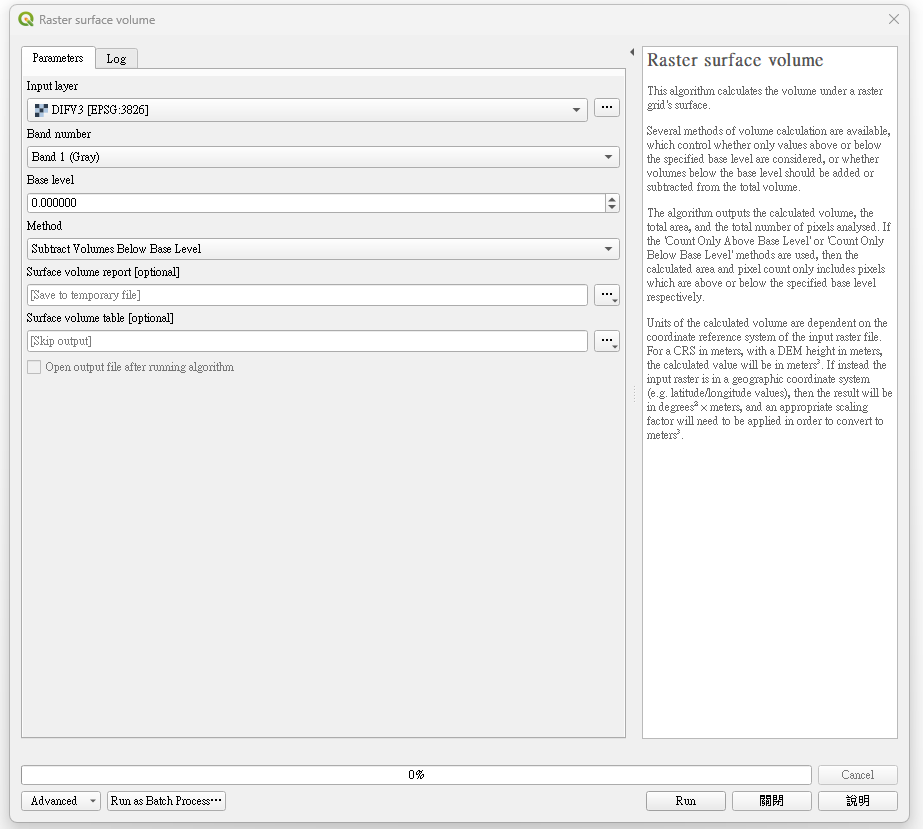Decrease Base level with the down arrow
This screenshot has width=923, height=829.
pos(612,207)
